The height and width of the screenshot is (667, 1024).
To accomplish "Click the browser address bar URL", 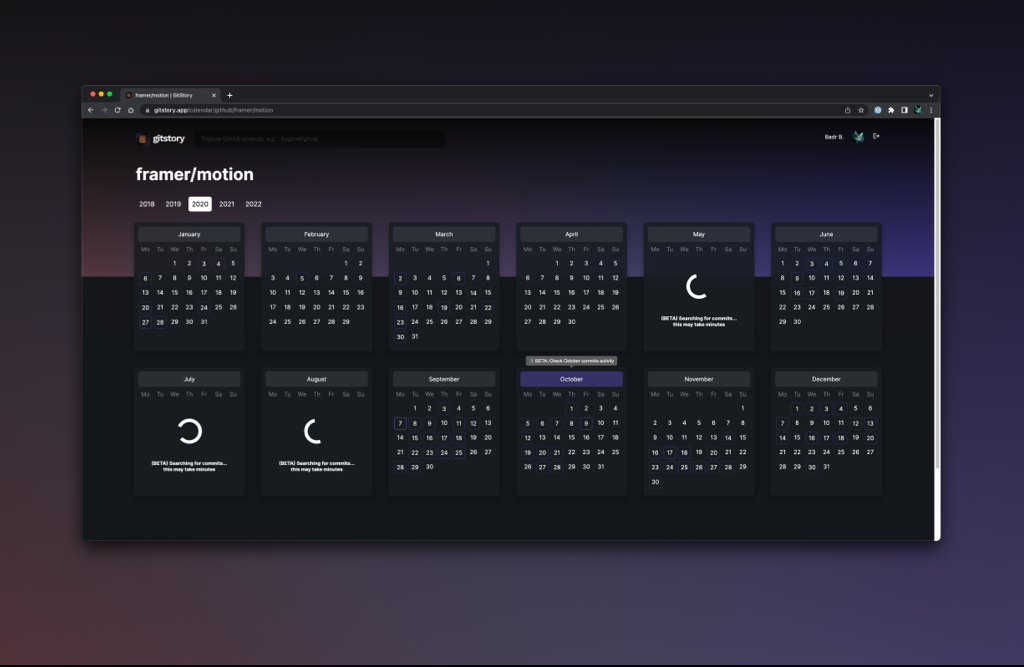I will click(214, 110).
